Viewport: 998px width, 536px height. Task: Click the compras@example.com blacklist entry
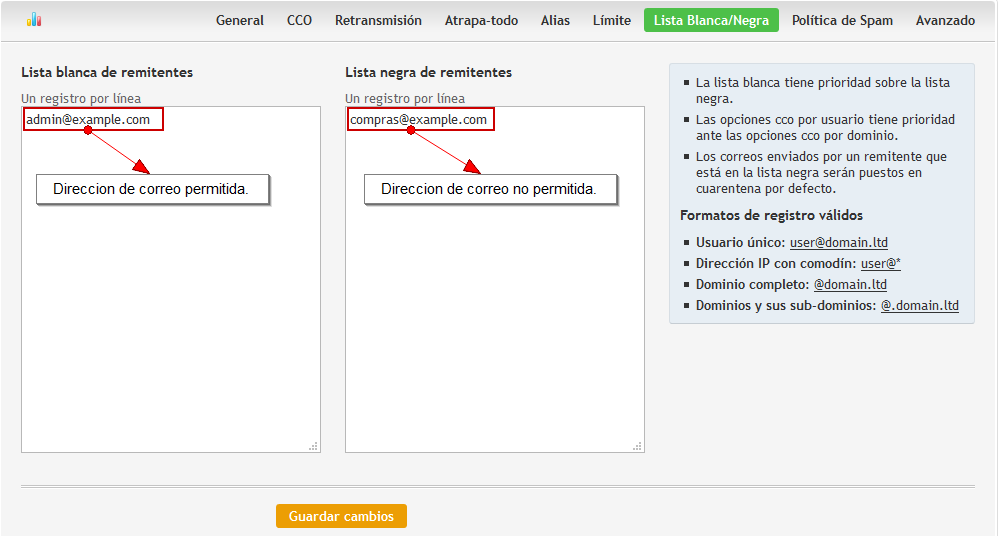click(x=418, y=120)
